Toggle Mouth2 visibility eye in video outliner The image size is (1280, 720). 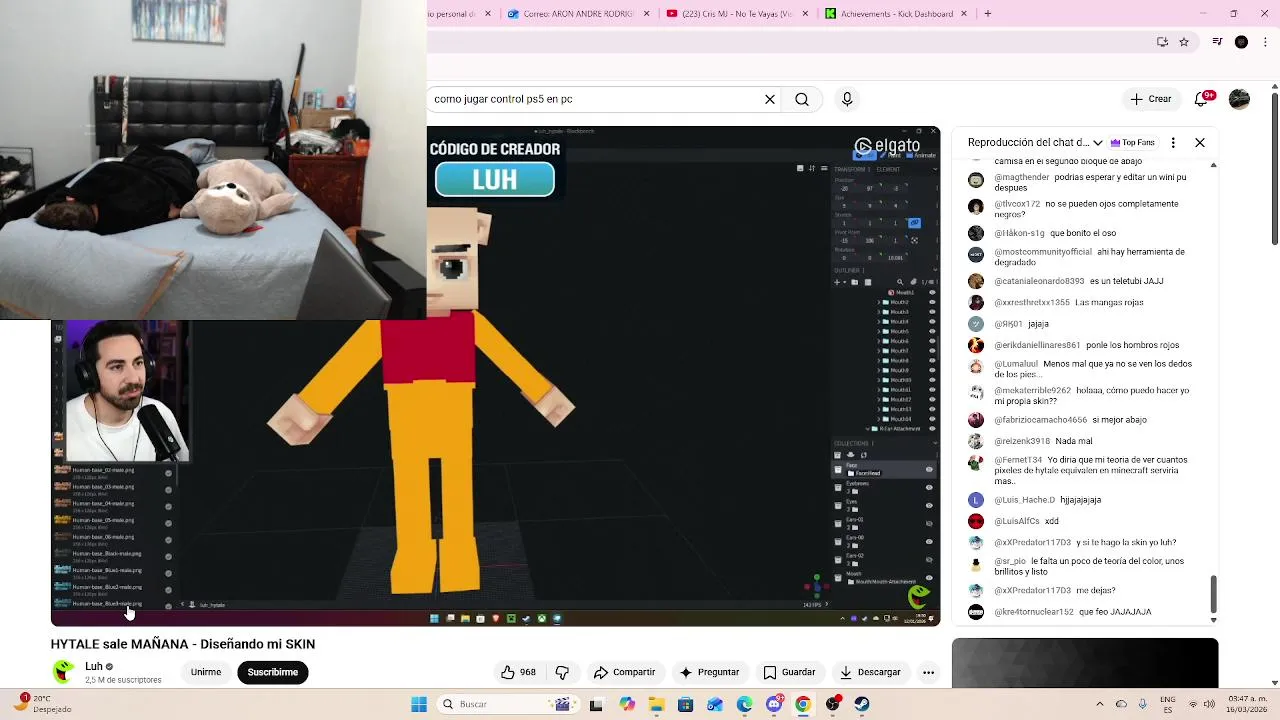tap(932, 302)
